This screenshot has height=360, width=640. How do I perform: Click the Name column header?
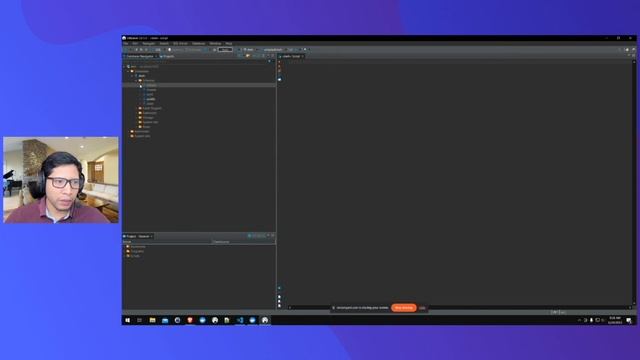click(x=167, y=242)
